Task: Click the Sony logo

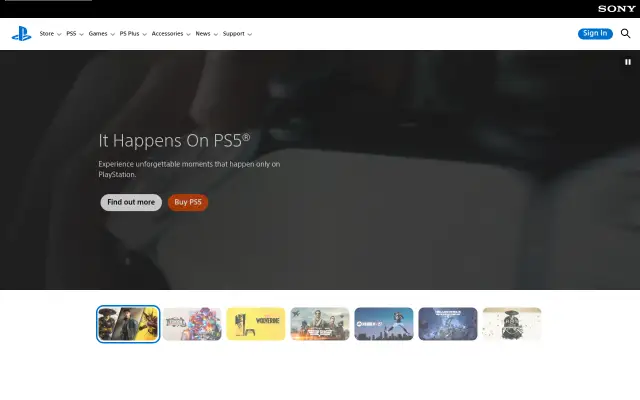Action: click(617, 9)
